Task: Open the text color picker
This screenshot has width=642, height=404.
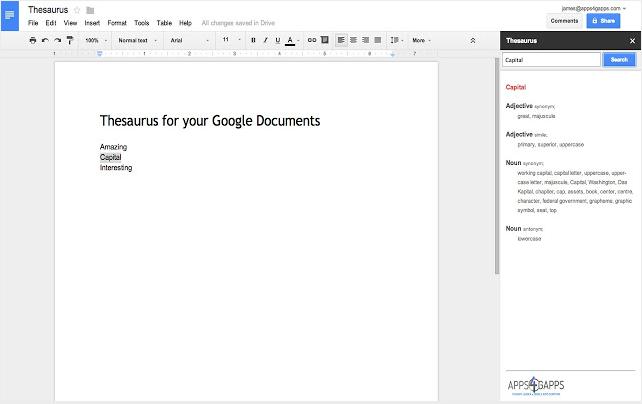Action: pyautogui.click(x=292, y=40)
